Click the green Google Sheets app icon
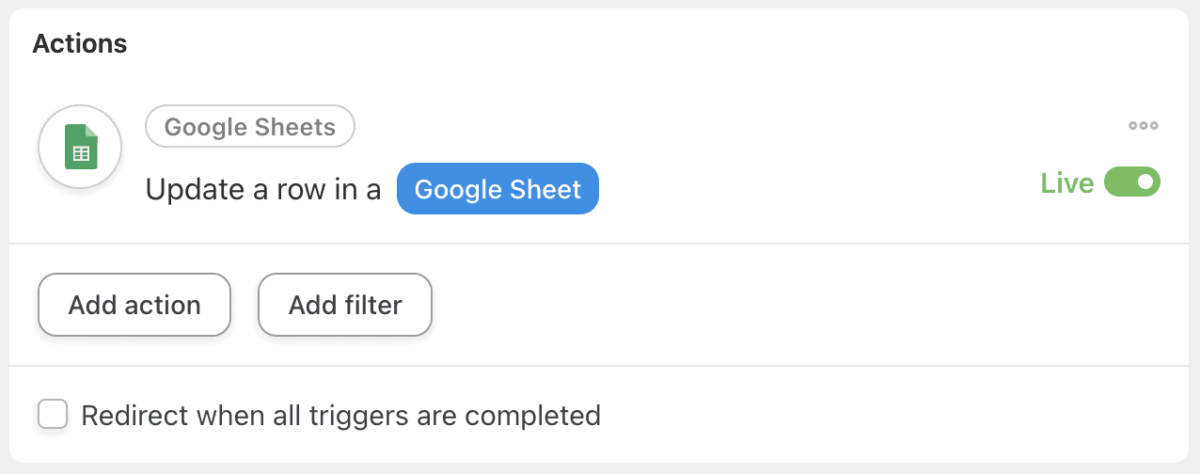This screenshot has height=474, width=1200. click(80, 148)
